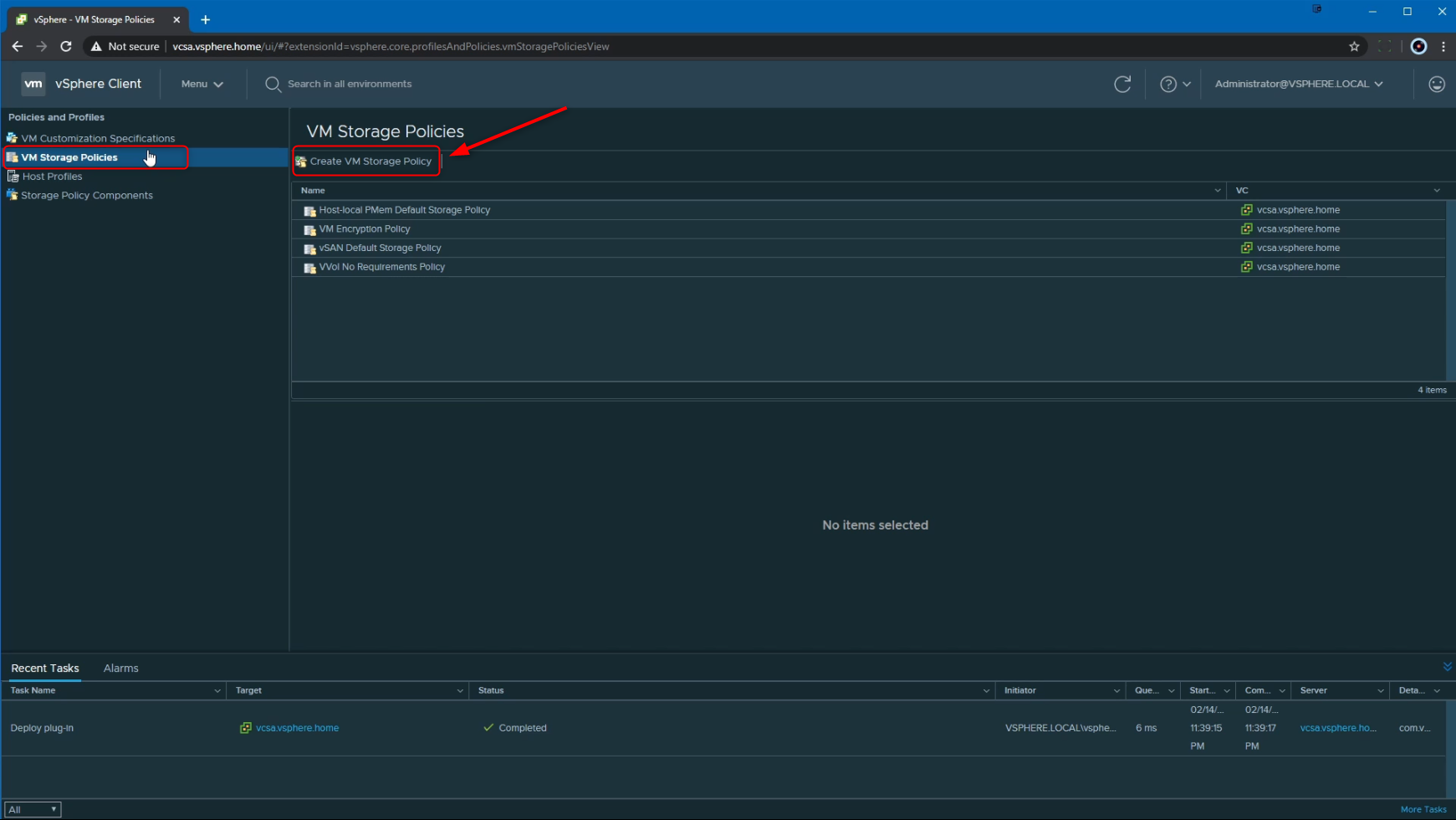
Task: Click VVol No Requirements Policy icon
Action: coord(309,268)
